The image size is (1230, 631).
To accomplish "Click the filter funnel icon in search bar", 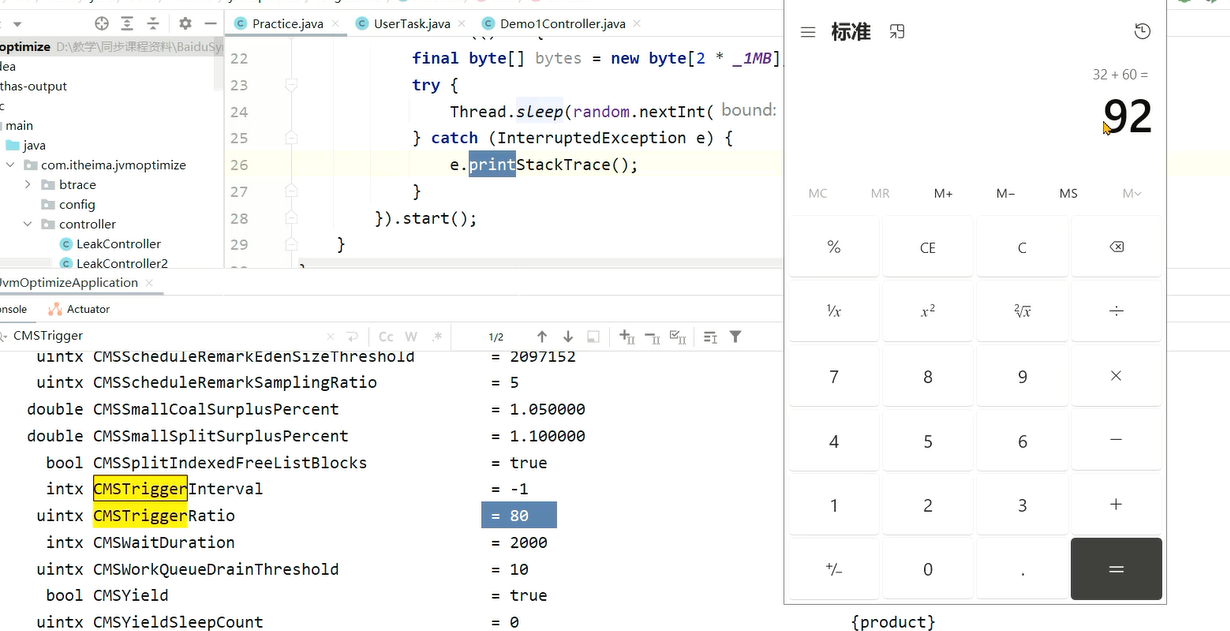I will tap(735, 337).
